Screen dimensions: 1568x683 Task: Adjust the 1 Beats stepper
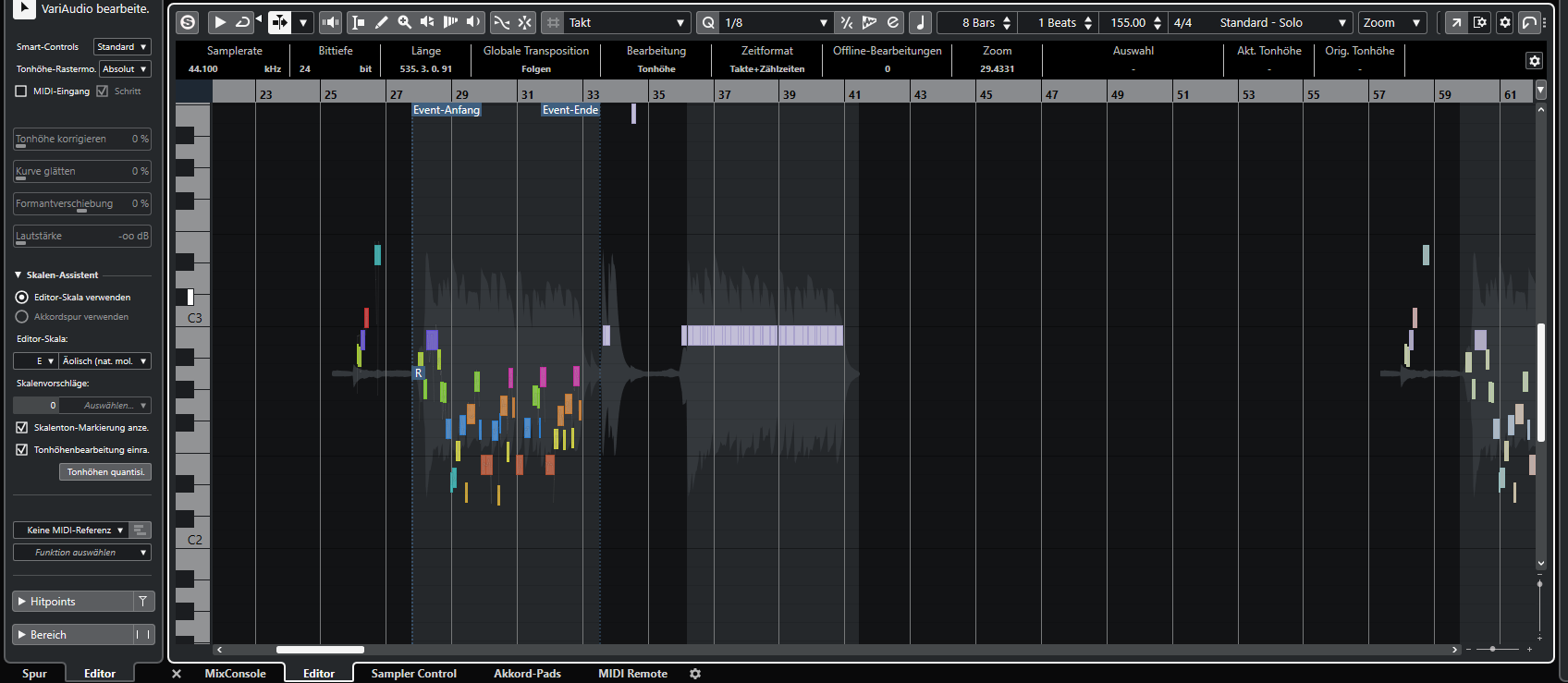1088,22
